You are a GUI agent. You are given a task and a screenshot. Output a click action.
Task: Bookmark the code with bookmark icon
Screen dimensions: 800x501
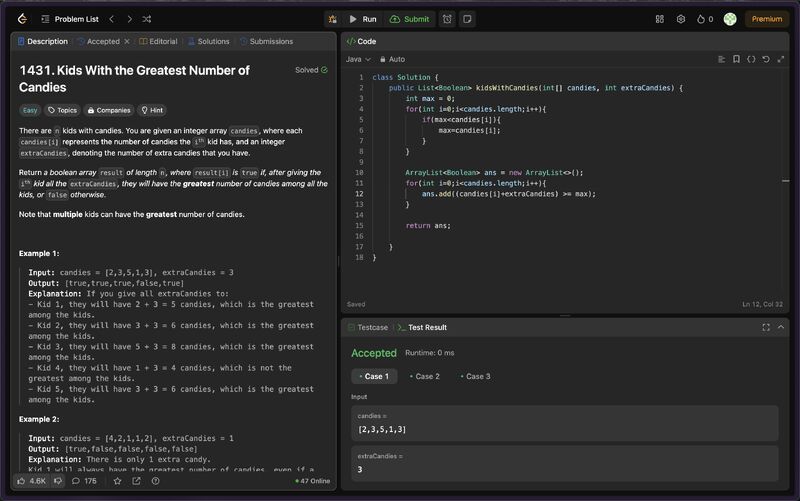736,59
